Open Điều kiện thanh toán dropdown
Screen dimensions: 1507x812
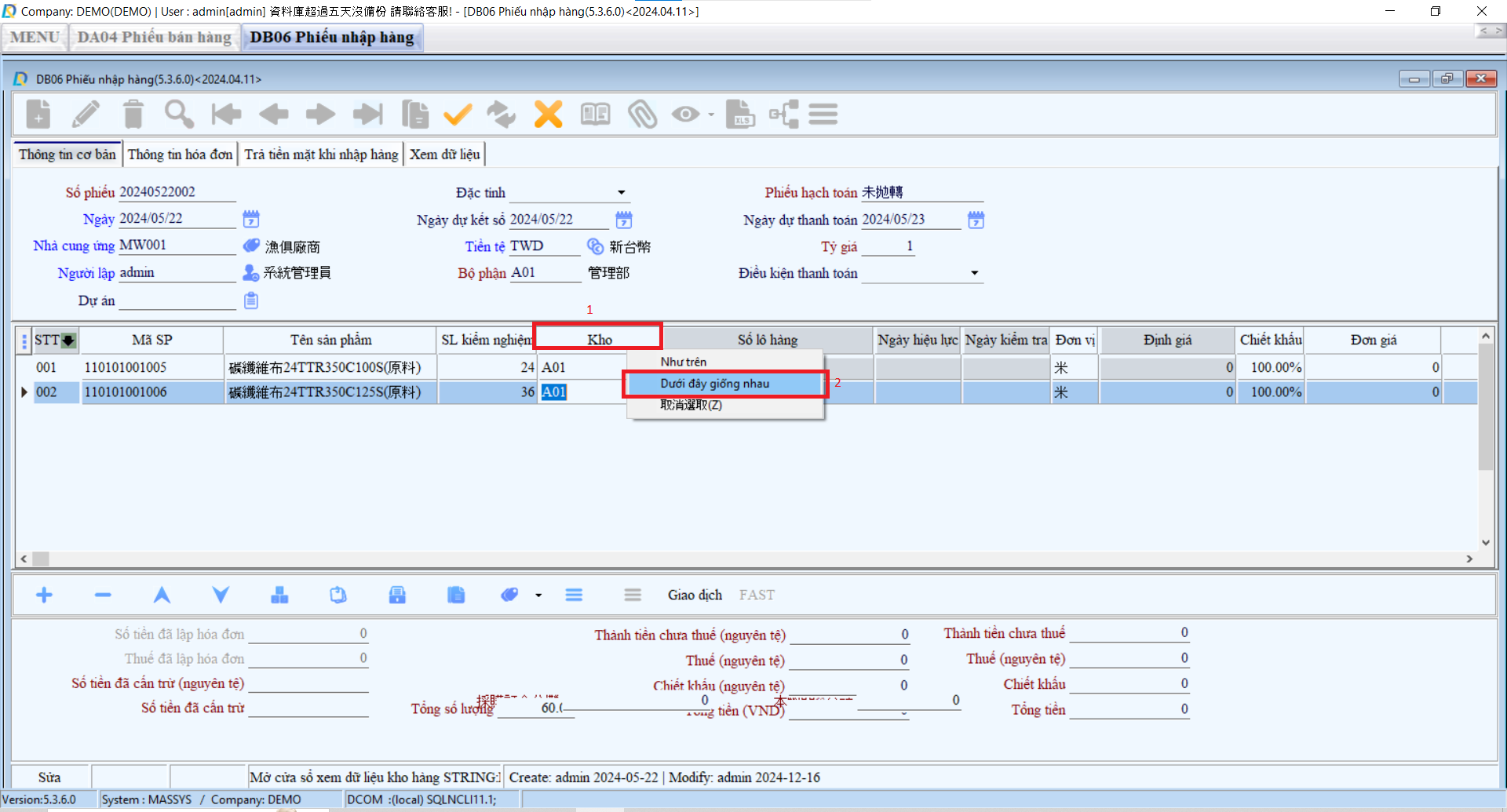975,273
